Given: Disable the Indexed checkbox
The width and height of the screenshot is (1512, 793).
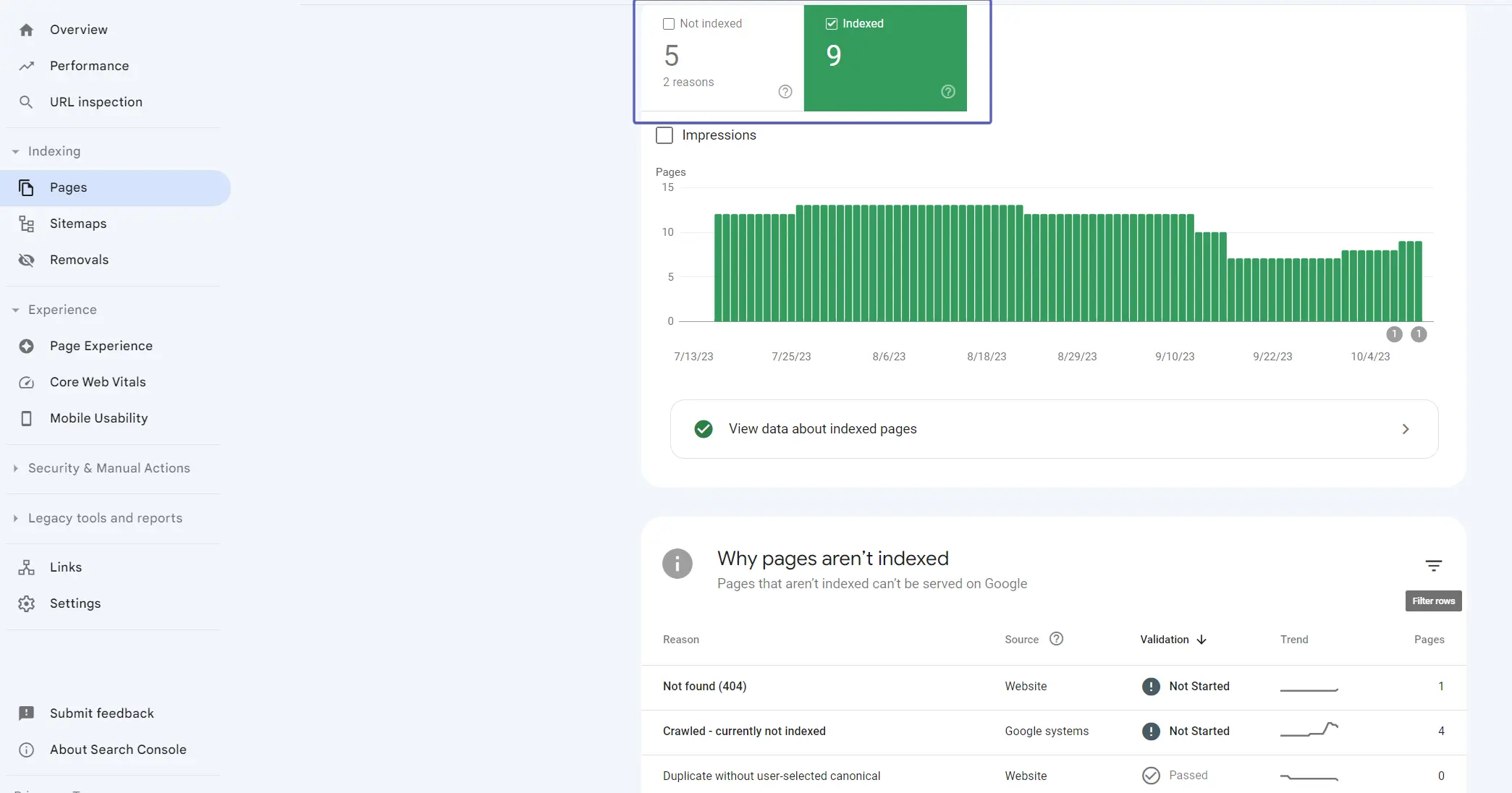Looking at the screenshot, I should [x=831, y=23].
